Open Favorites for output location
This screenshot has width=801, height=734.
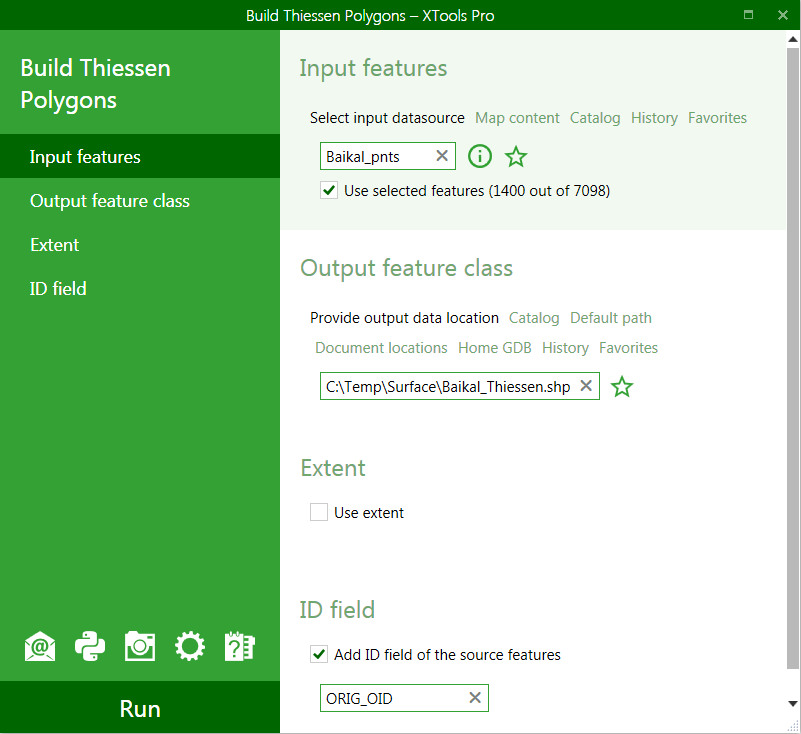pyautogui.click(x=628, y=348)
